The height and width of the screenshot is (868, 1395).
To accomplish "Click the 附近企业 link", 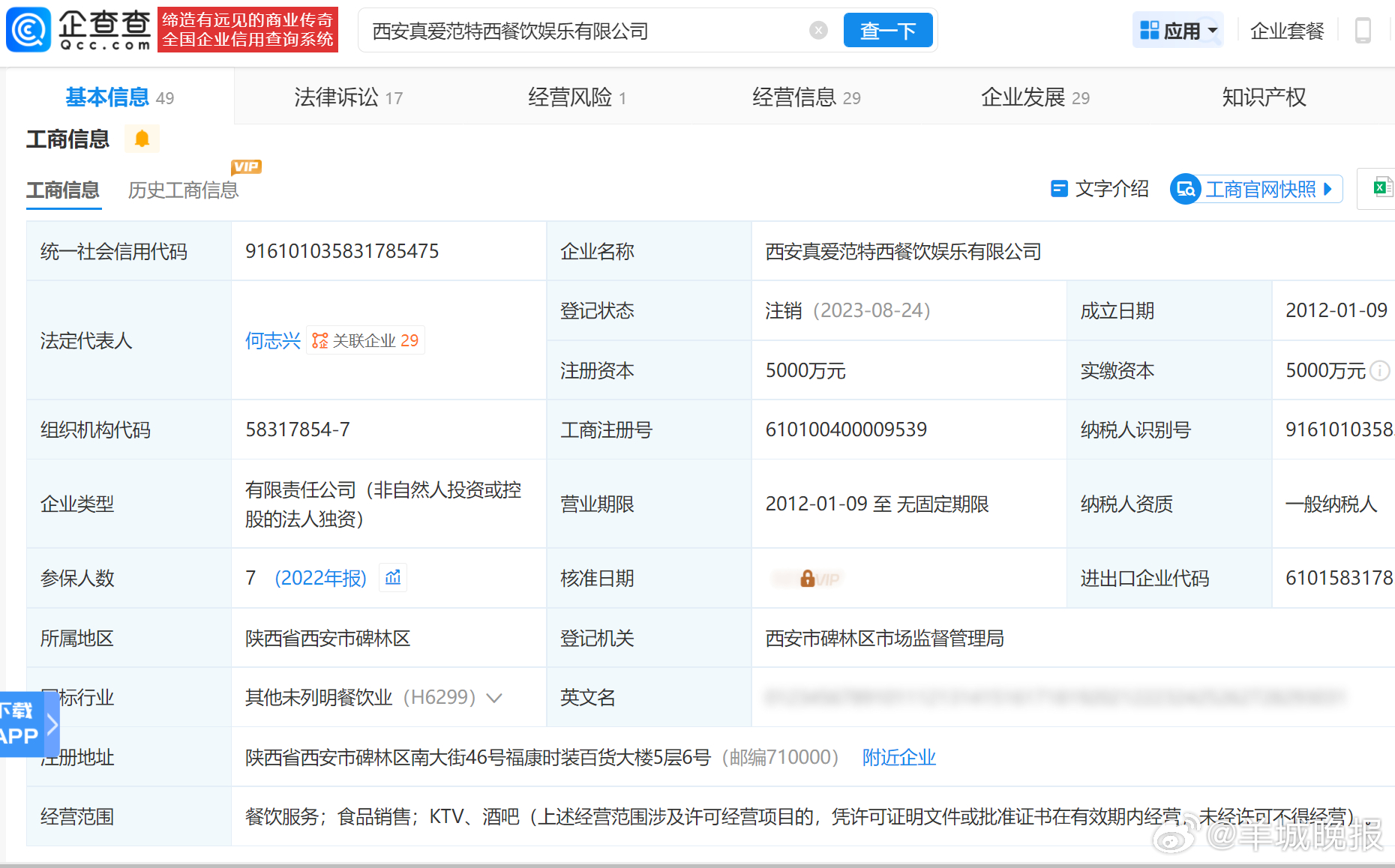I will coord(899,757).
